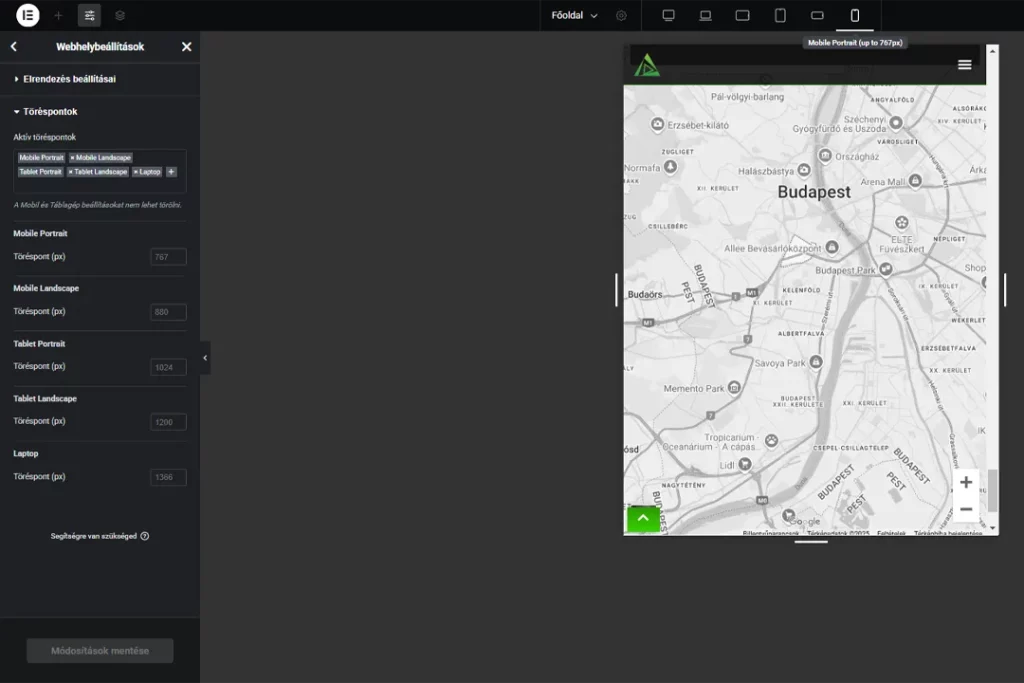Image resolution: width=1024 pixels, height=683 pixels.
Task: Click the green site logo in preview
Action: [647, 65]
